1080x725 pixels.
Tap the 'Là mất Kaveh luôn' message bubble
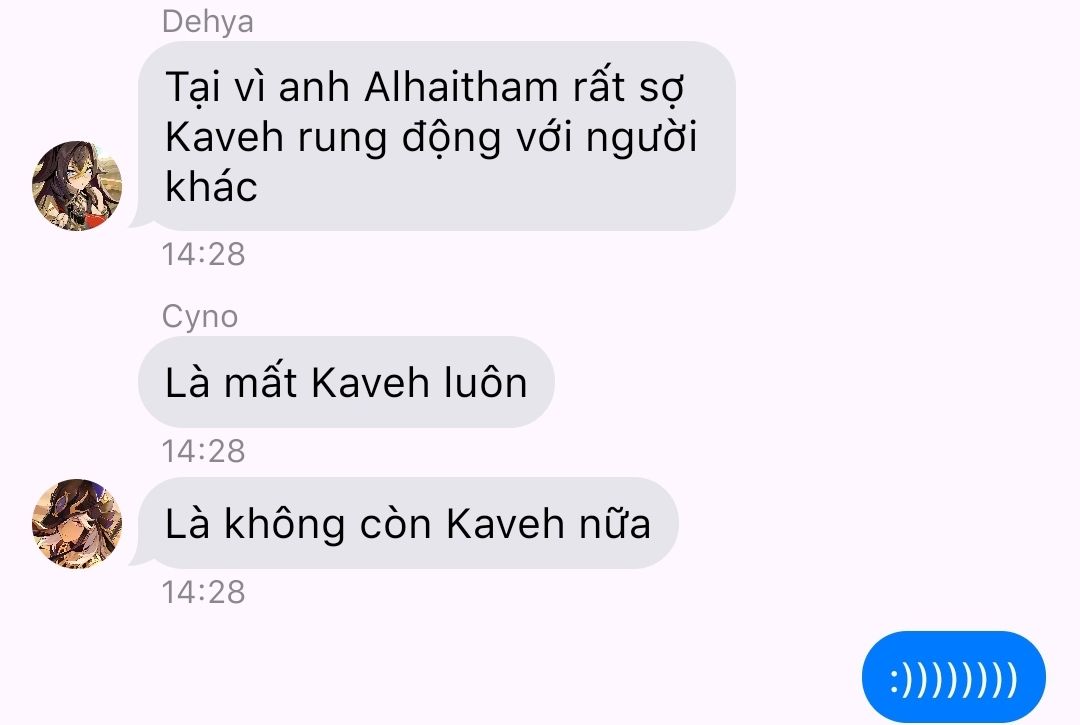(x=346, y=382)
